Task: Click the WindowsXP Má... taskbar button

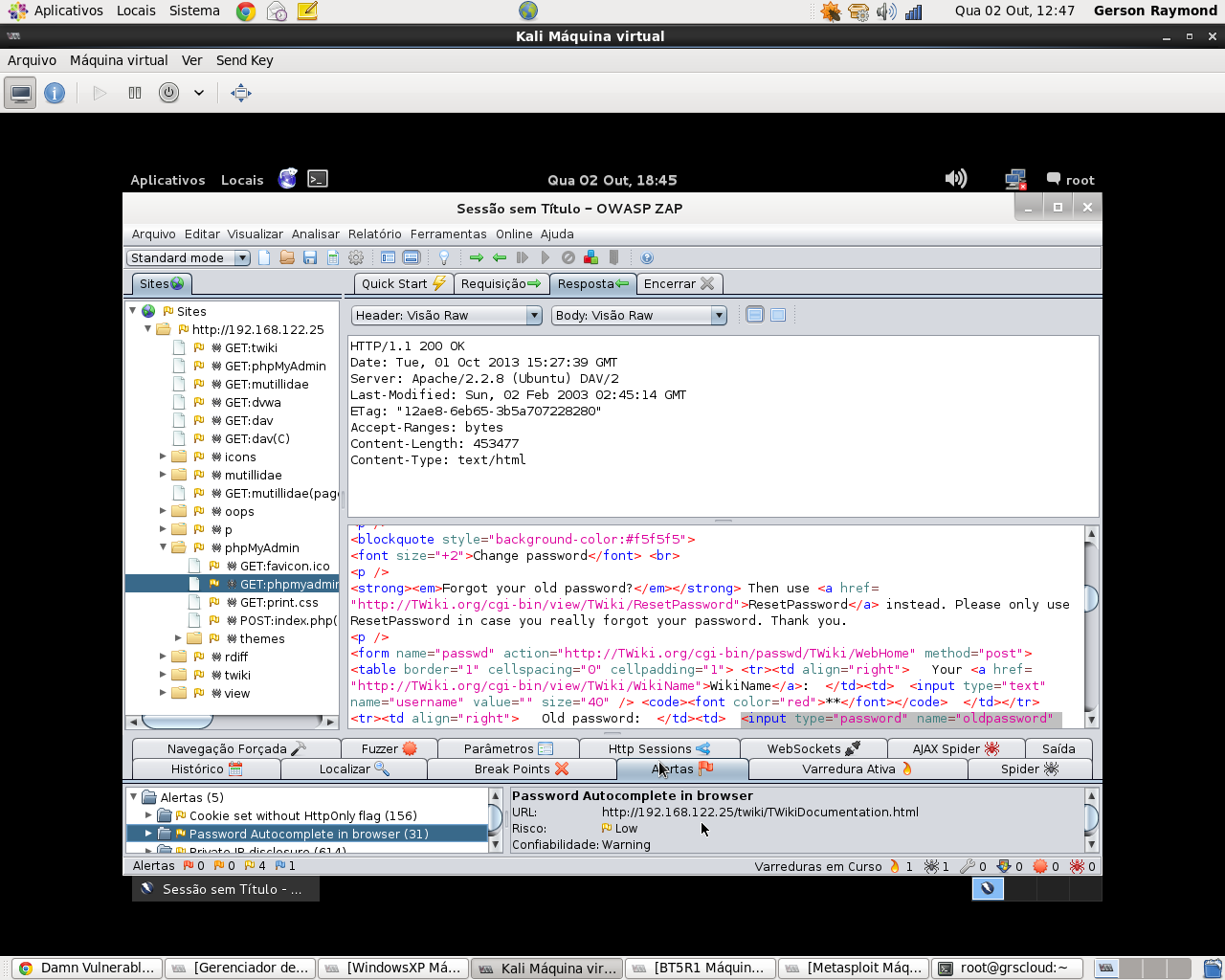Action: (393, 968)
